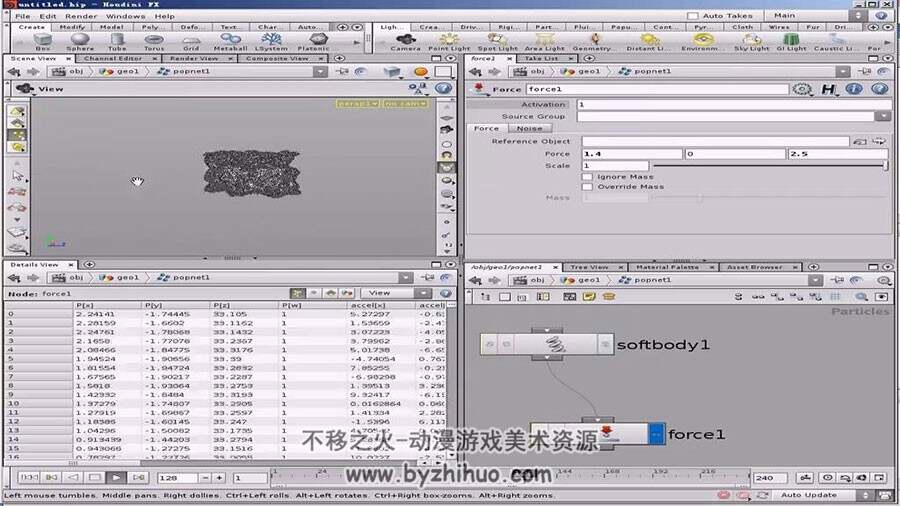The image size is (900, 506).
Task: Add a Geometry light from the shelf
Action: (x=593, y=41)
